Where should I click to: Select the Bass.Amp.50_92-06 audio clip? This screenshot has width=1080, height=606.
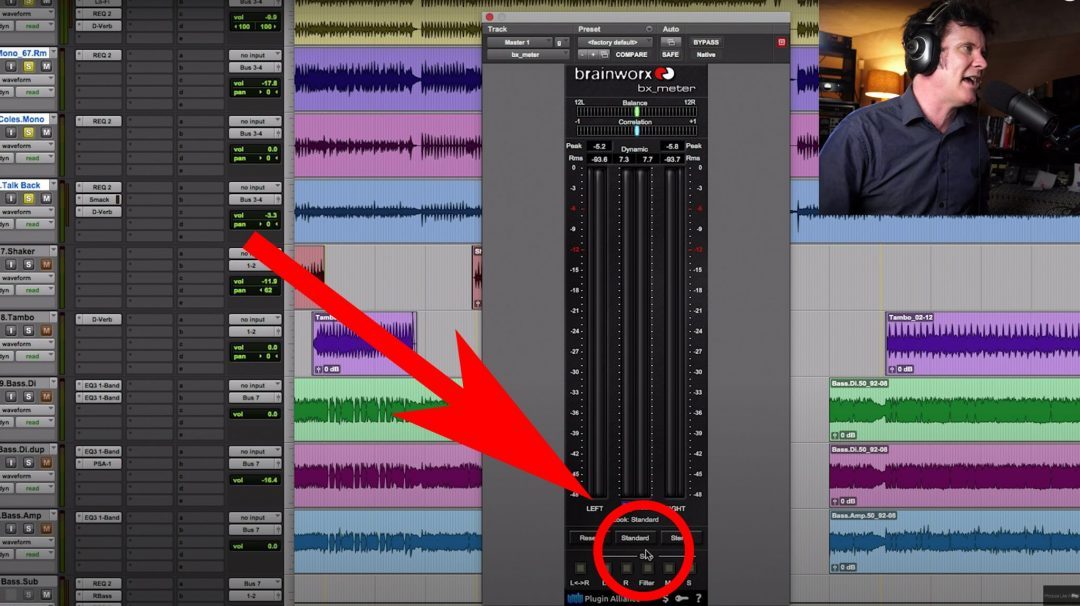955,541
